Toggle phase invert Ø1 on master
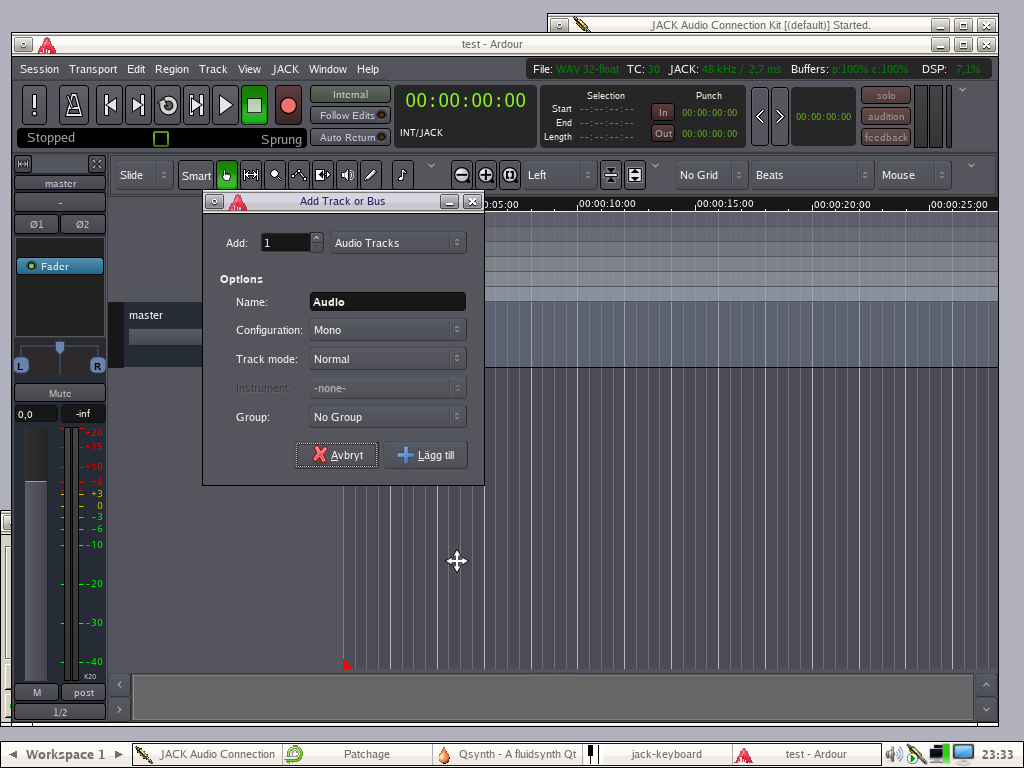Screen dimensions: 1024x768 pos(37,224)
